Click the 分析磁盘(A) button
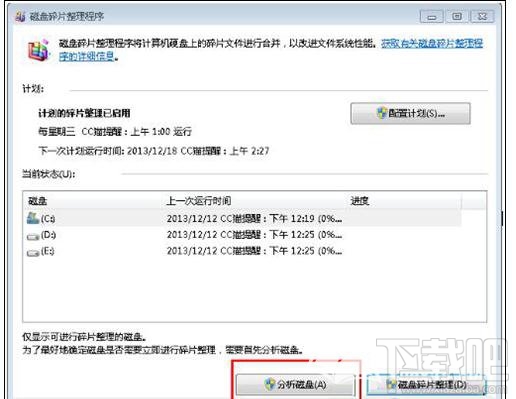The image size is (516, 399). (296, 385)
